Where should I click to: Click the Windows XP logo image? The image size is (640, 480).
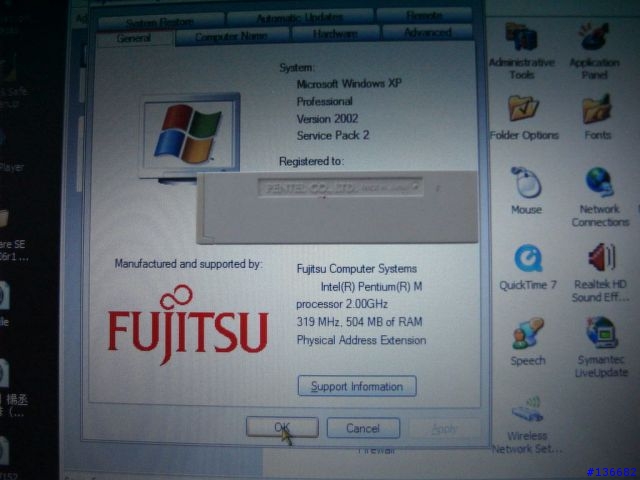189,136
